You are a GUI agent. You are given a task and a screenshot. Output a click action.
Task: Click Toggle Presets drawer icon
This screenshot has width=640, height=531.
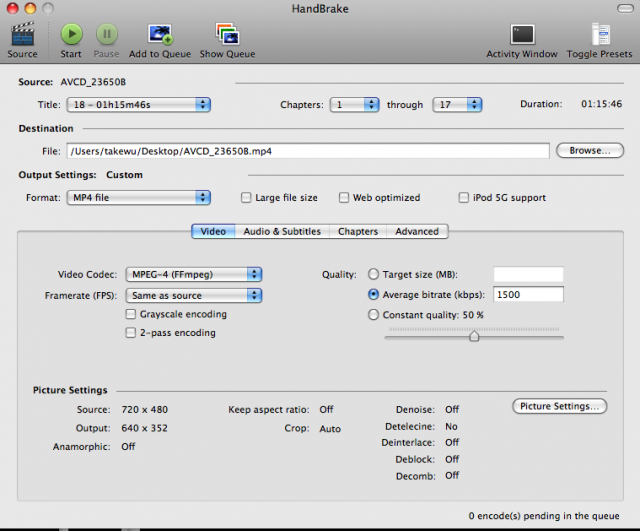tap(600, 34)
